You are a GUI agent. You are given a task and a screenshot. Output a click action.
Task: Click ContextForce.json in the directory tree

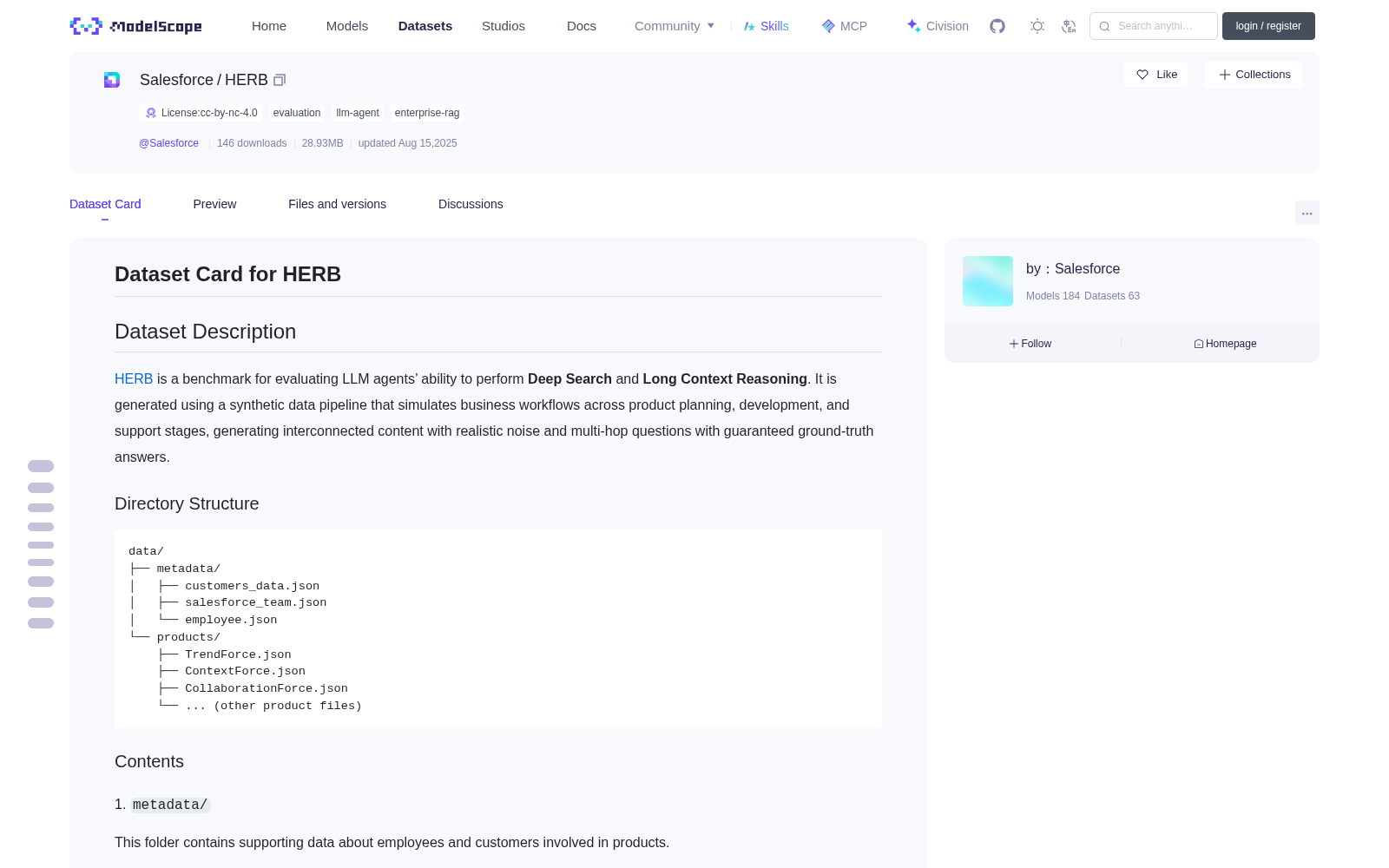tap(245, 671)
